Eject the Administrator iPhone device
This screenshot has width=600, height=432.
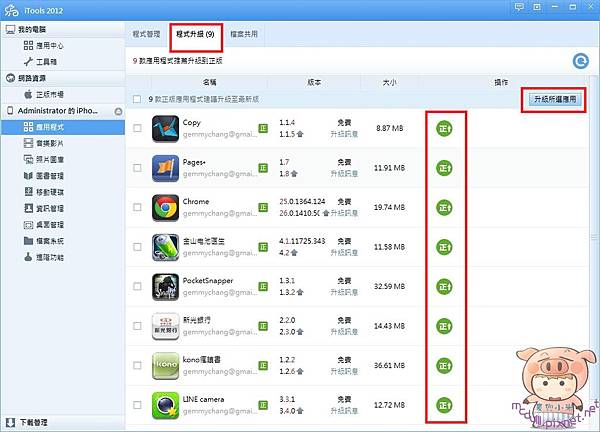(x=119, y=111)
